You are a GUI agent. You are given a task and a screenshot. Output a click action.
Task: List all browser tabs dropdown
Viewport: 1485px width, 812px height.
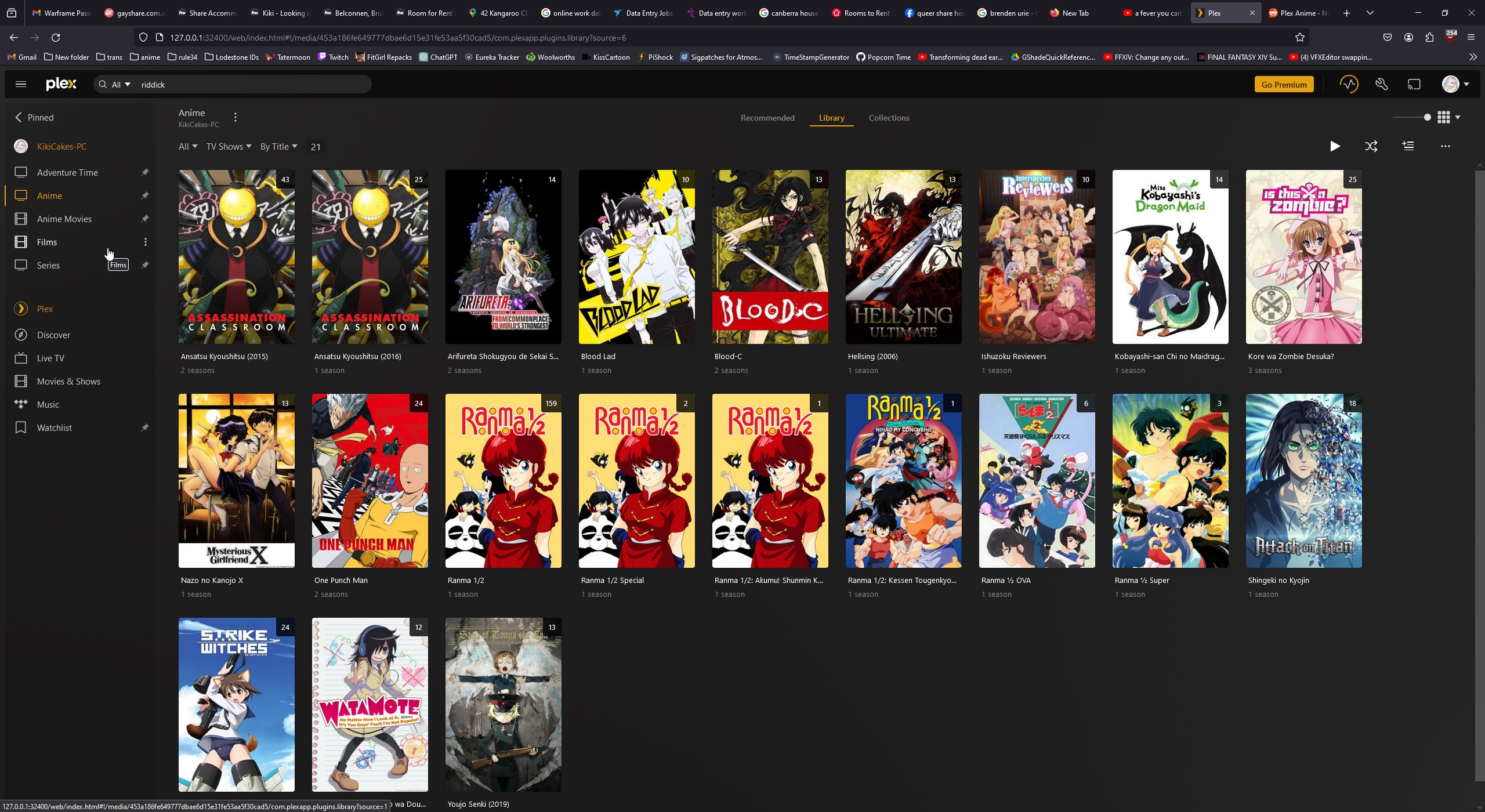(1370, 13)
